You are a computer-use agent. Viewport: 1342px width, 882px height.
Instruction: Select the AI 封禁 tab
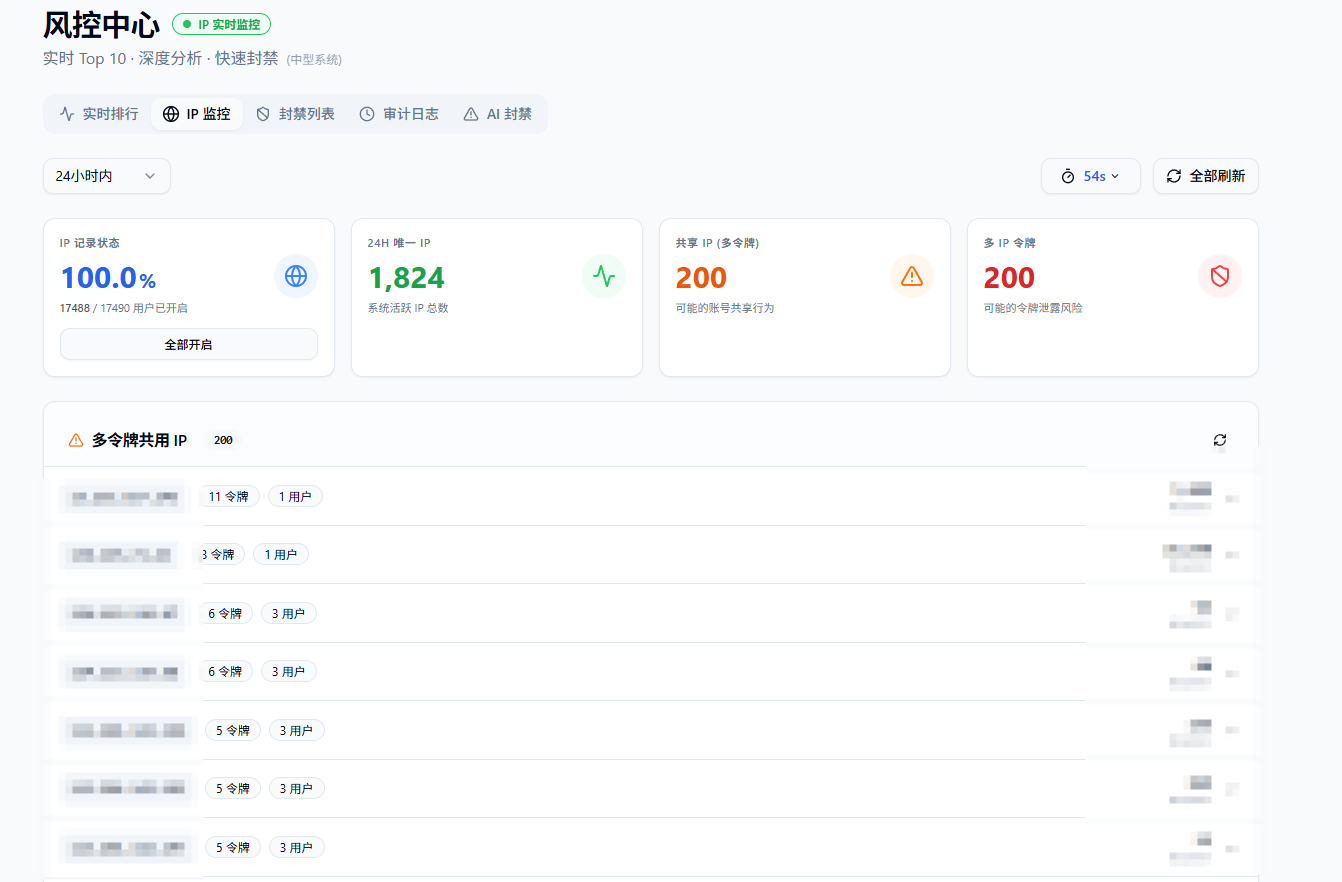pos(498,114)
